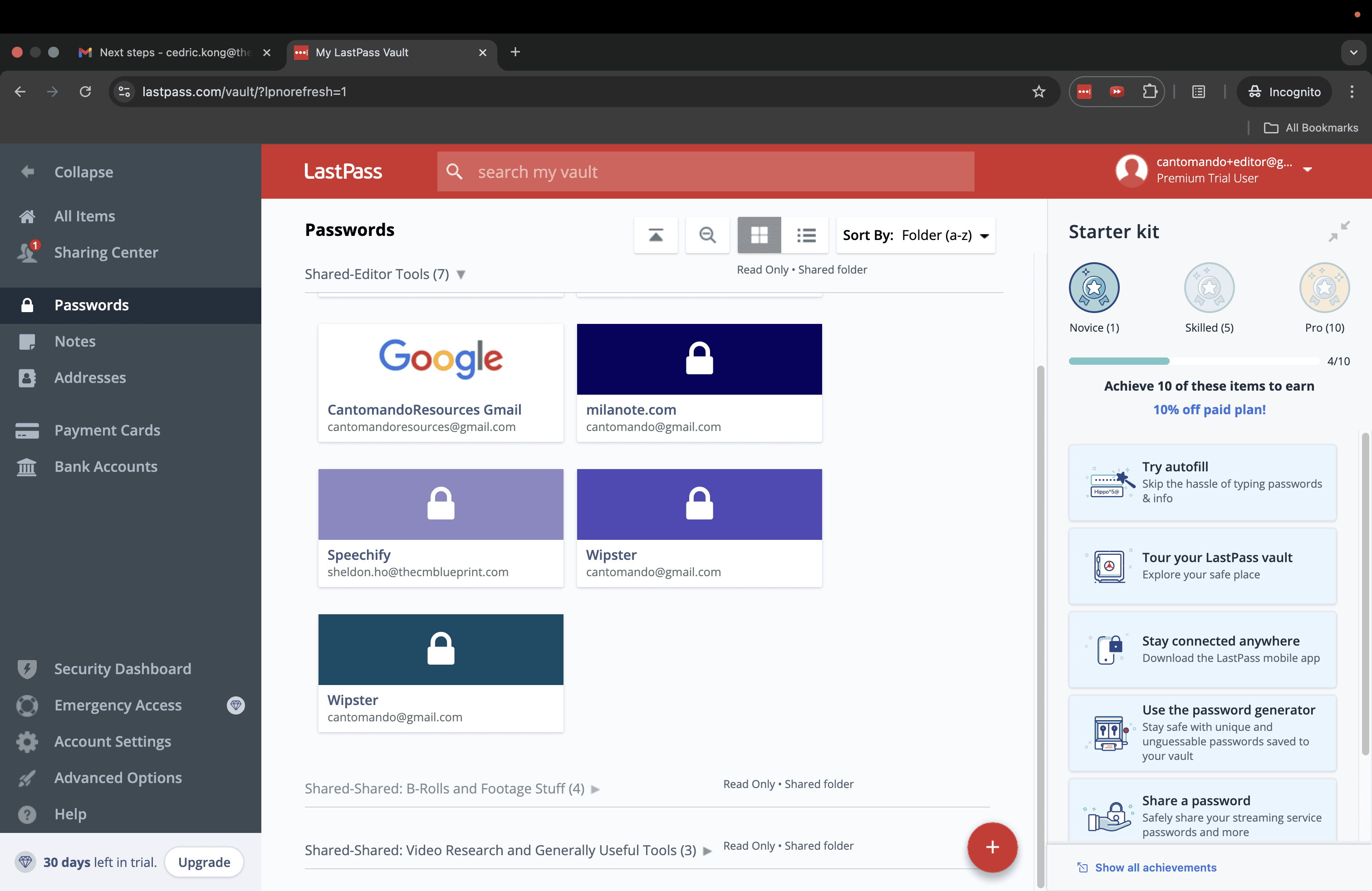This screenshot has height=891, width=1372.
Task: Minimize the Starter kit panel
Action: pyautogui.click(x=1339, y=232)
